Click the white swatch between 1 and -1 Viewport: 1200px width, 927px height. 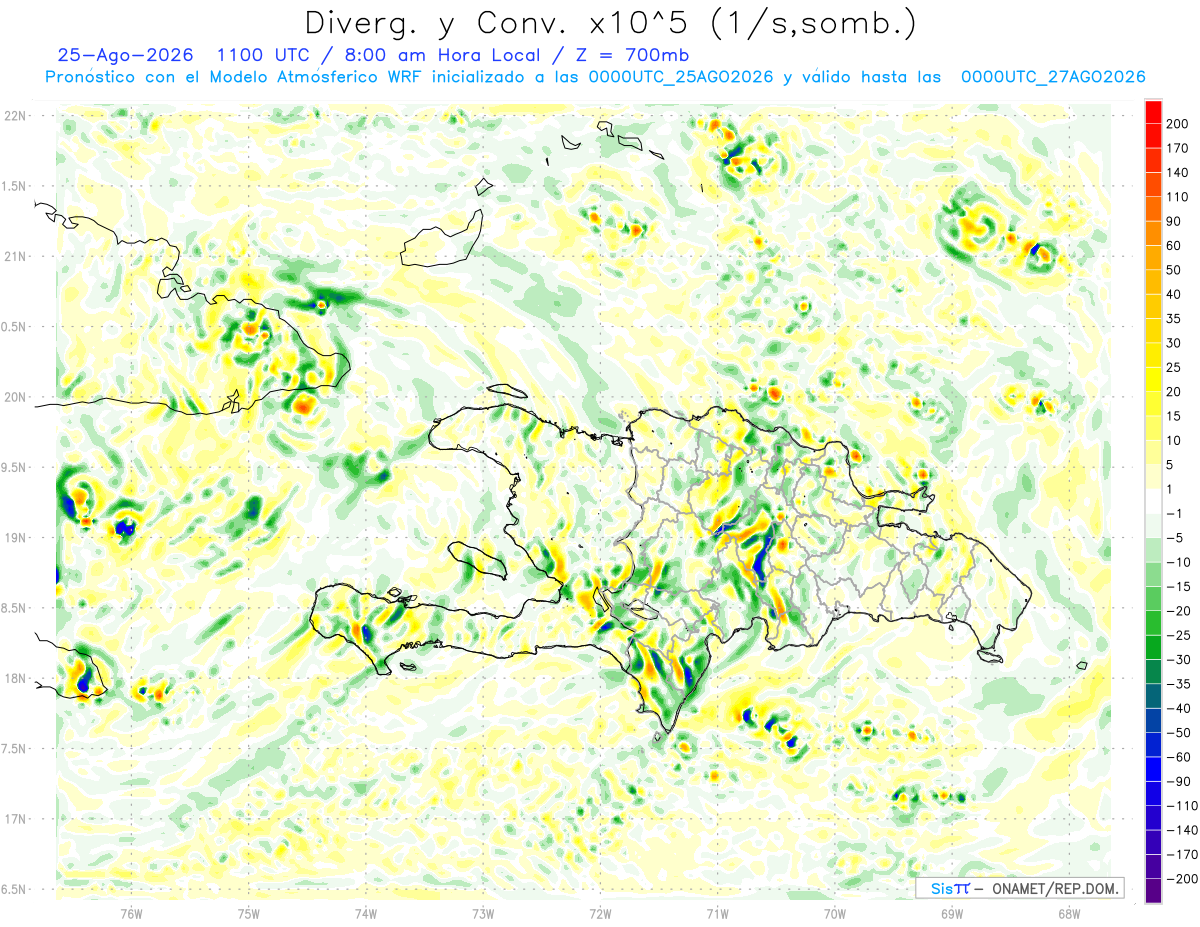point(1153,501)
